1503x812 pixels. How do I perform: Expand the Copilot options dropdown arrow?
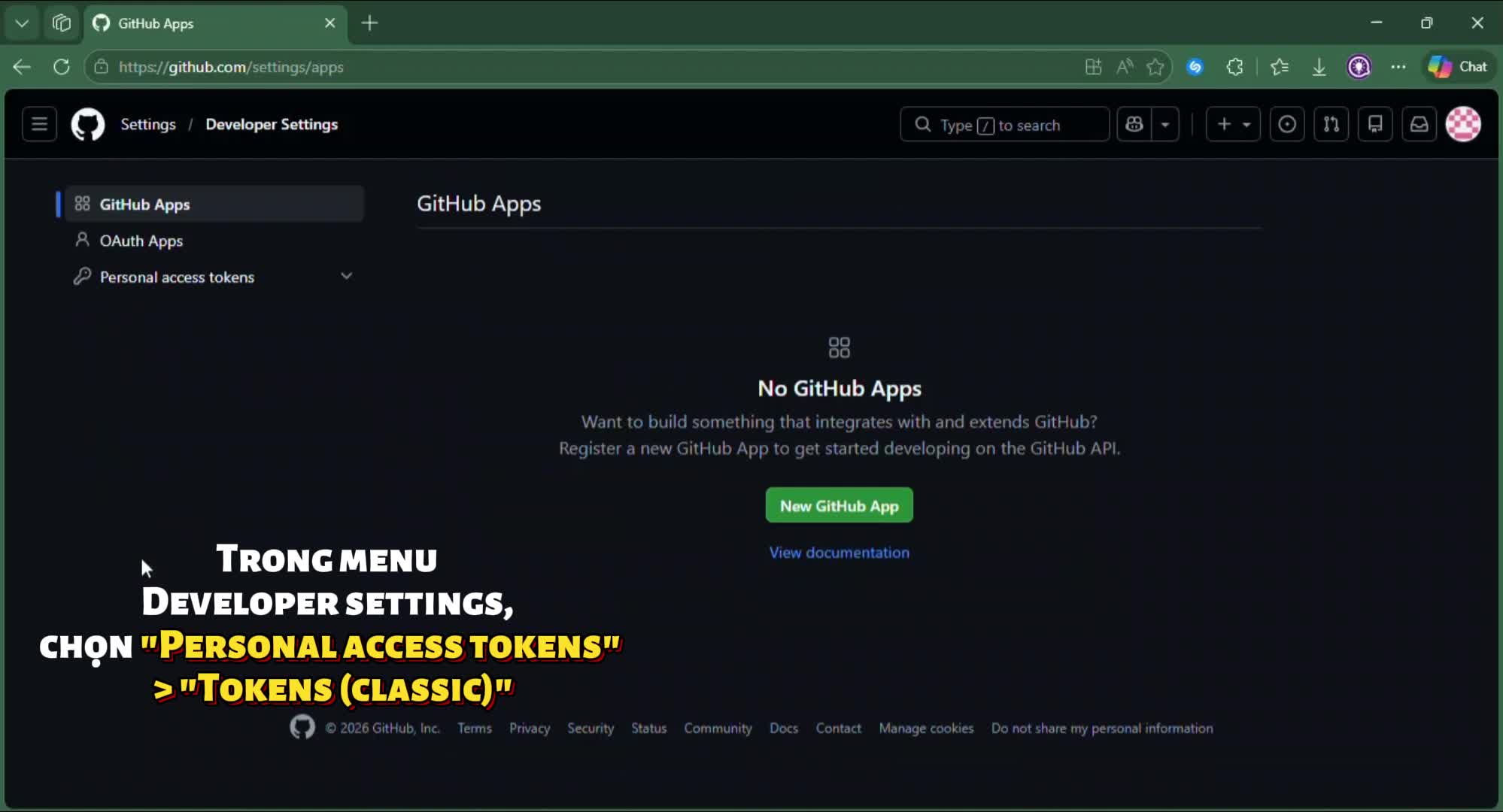tap(1165, 124)
